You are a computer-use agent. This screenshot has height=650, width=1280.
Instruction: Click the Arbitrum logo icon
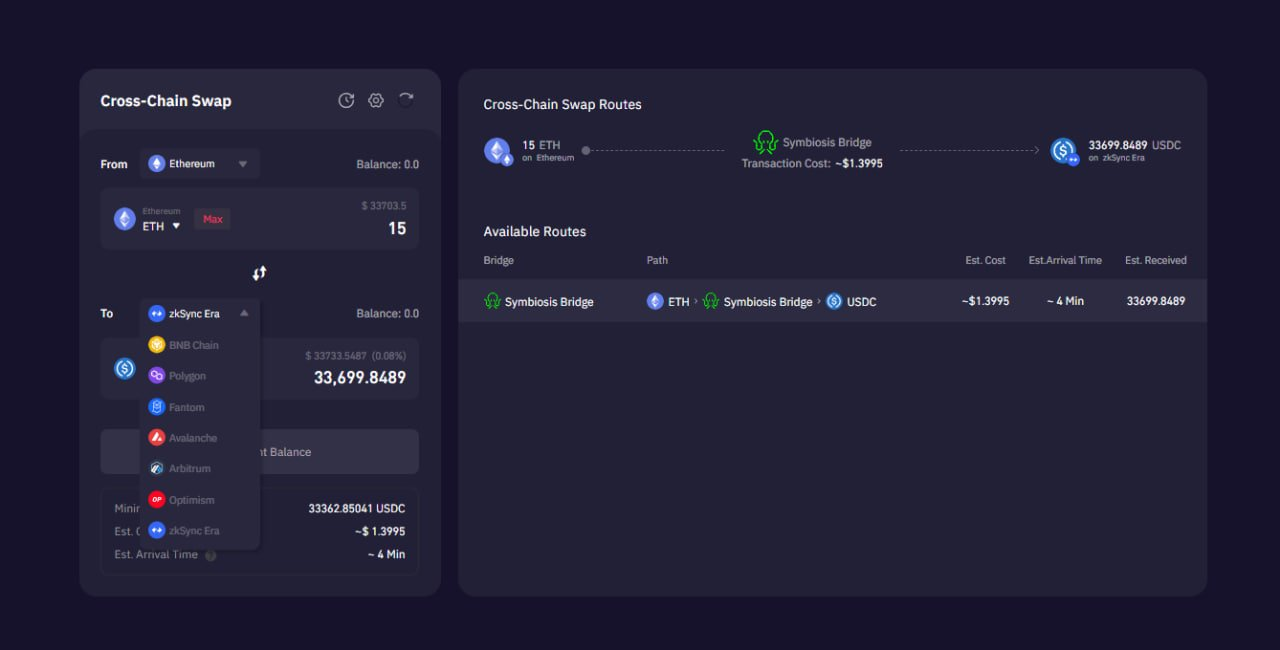[x=157, y=469]
